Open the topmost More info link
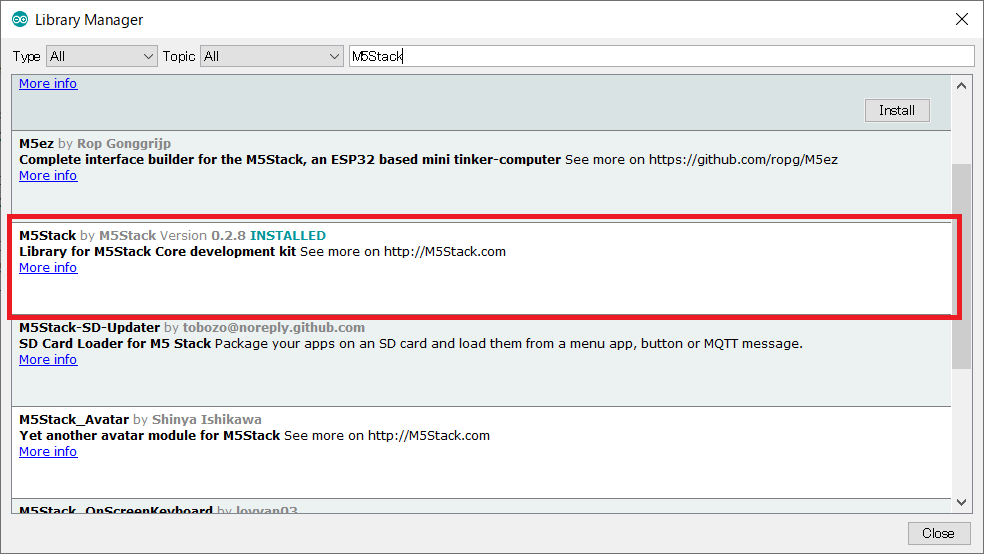Screen dimensions: 984x554 (48, 83)
